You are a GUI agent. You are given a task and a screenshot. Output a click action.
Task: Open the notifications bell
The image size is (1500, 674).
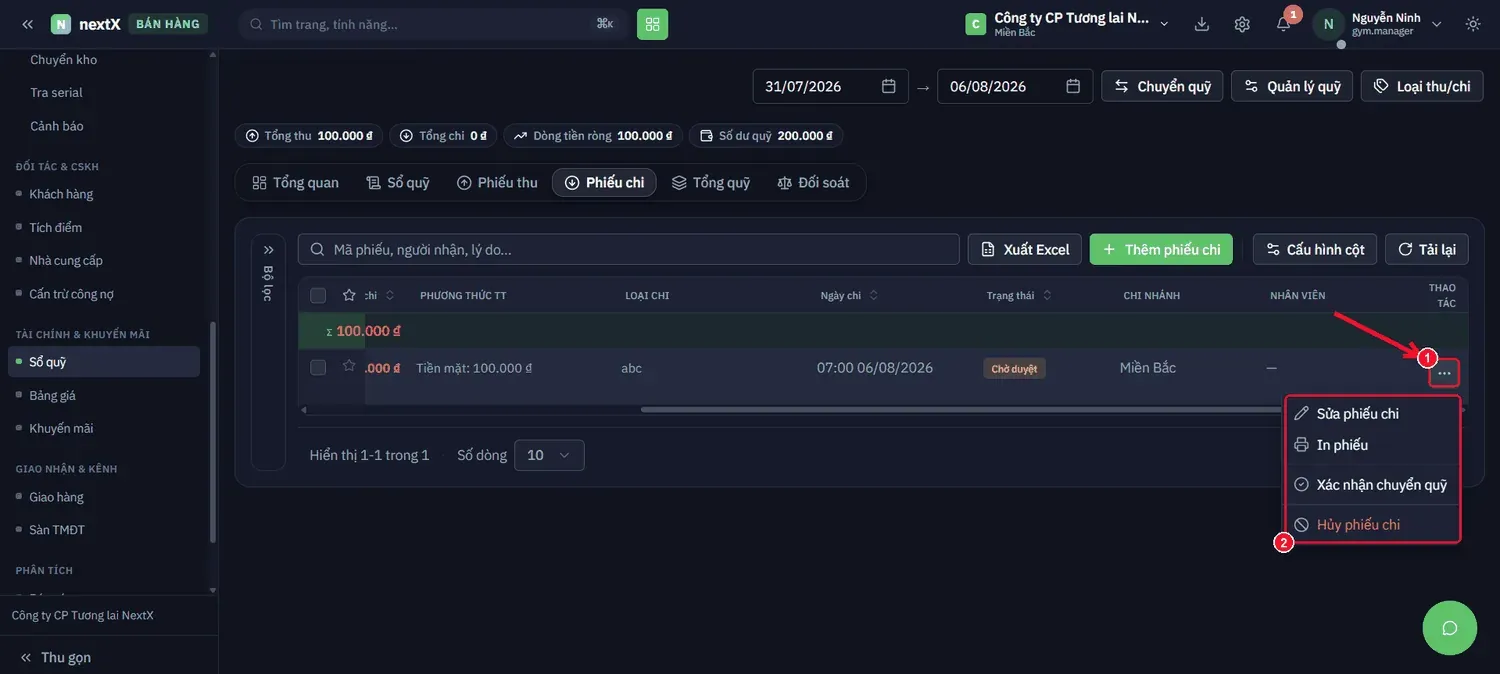point(1283,24)
